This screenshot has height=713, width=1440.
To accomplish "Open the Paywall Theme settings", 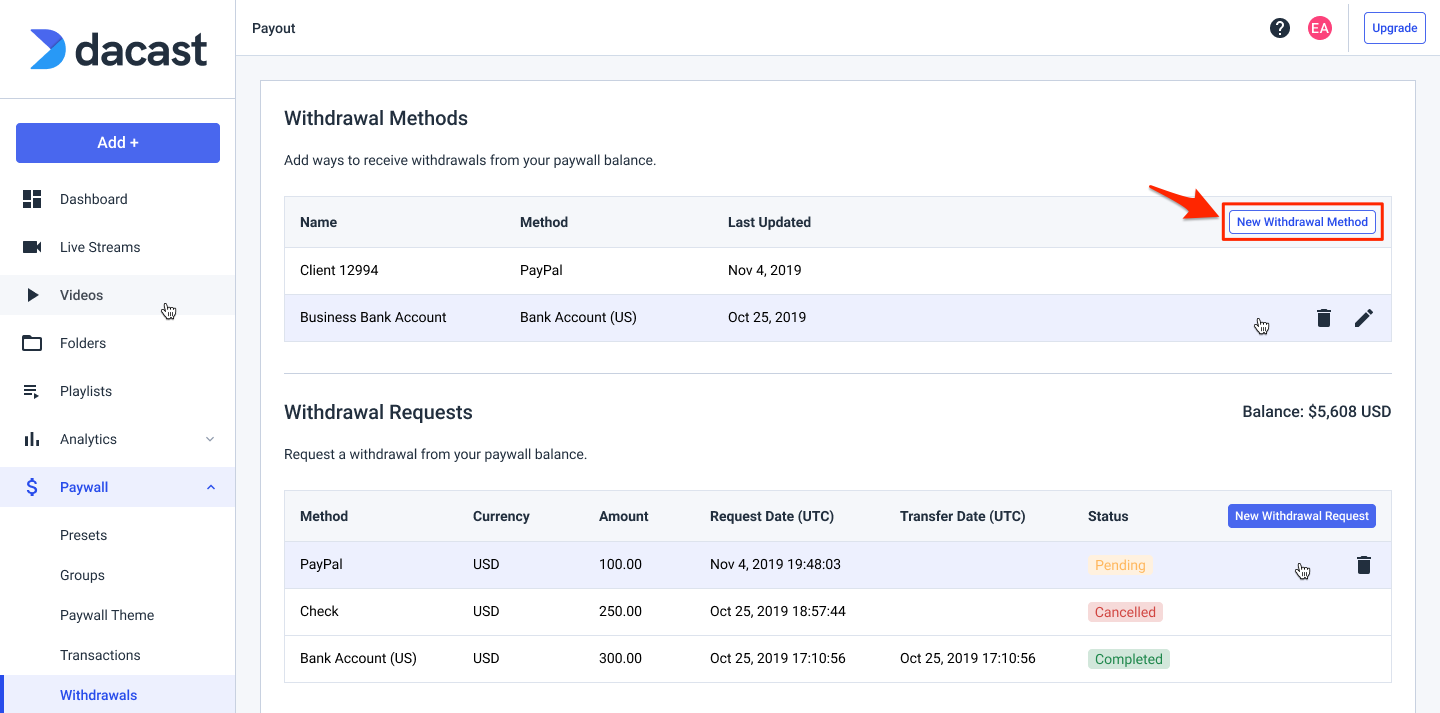I will pos(106,615).
